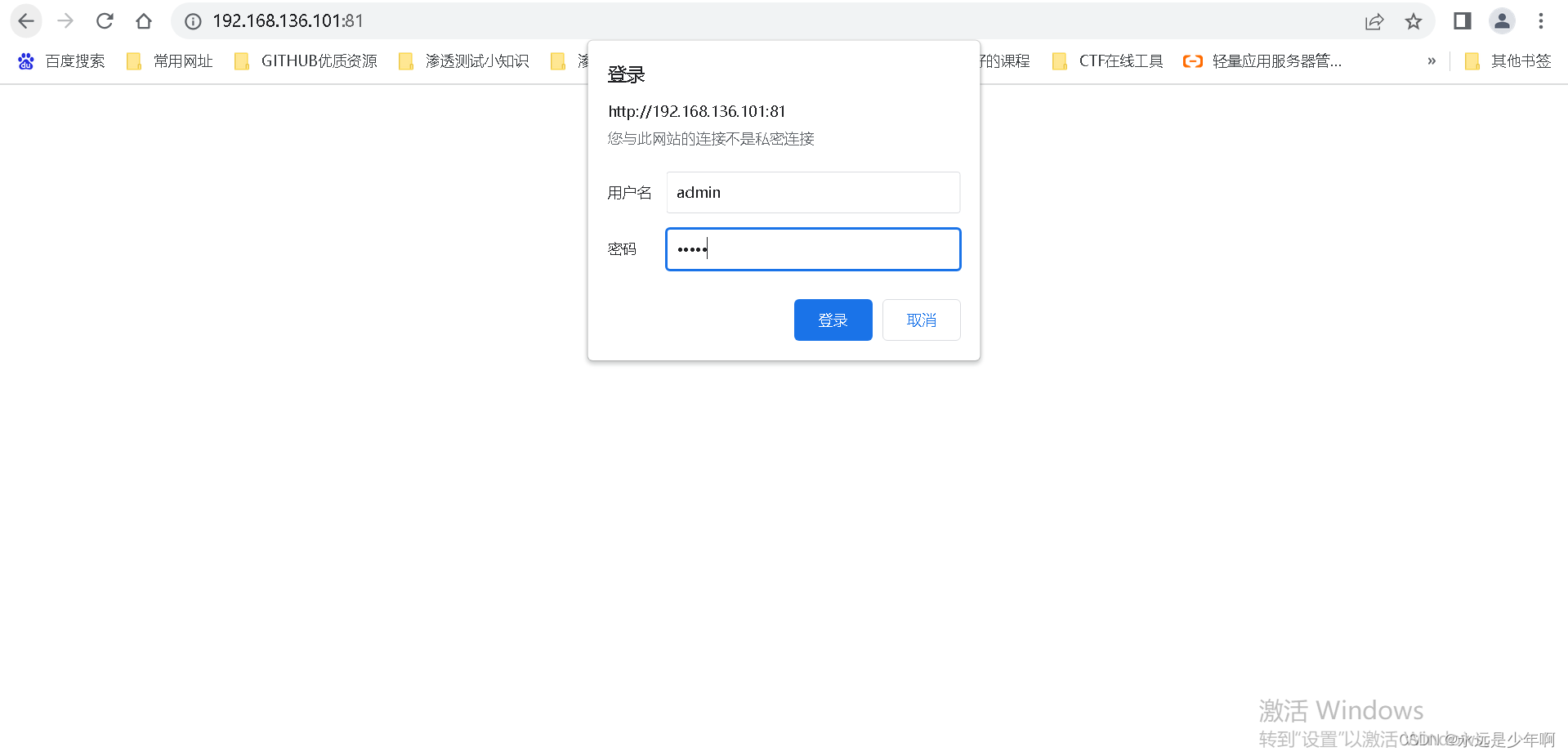
Task: Expand the hidden bookmarks overflow chevron
Action: point(1431,60)
